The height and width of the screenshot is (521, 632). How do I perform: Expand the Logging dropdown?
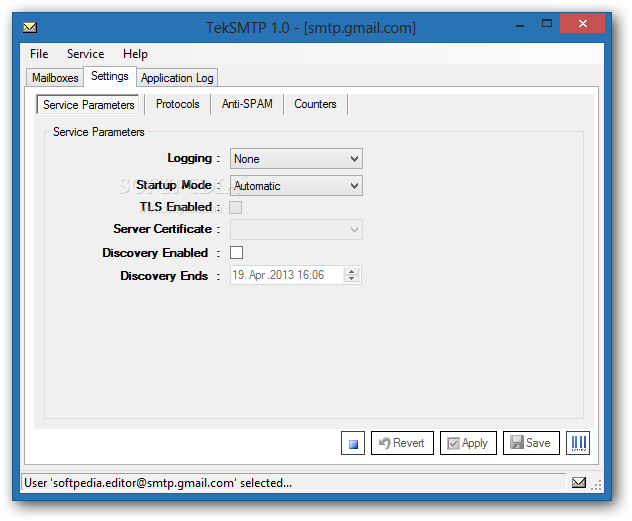click(296, 159)
